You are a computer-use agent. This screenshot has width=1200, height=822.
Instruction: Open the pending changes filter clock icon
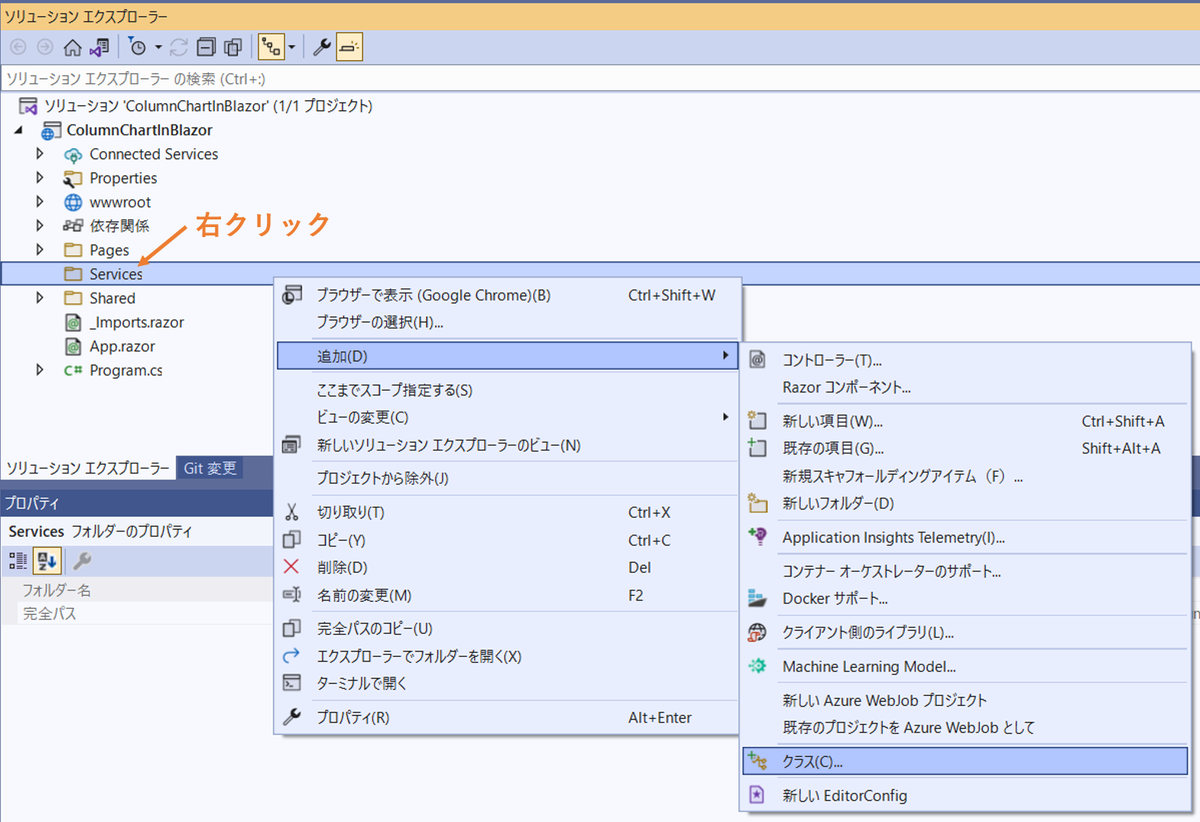tap(138, 47)
